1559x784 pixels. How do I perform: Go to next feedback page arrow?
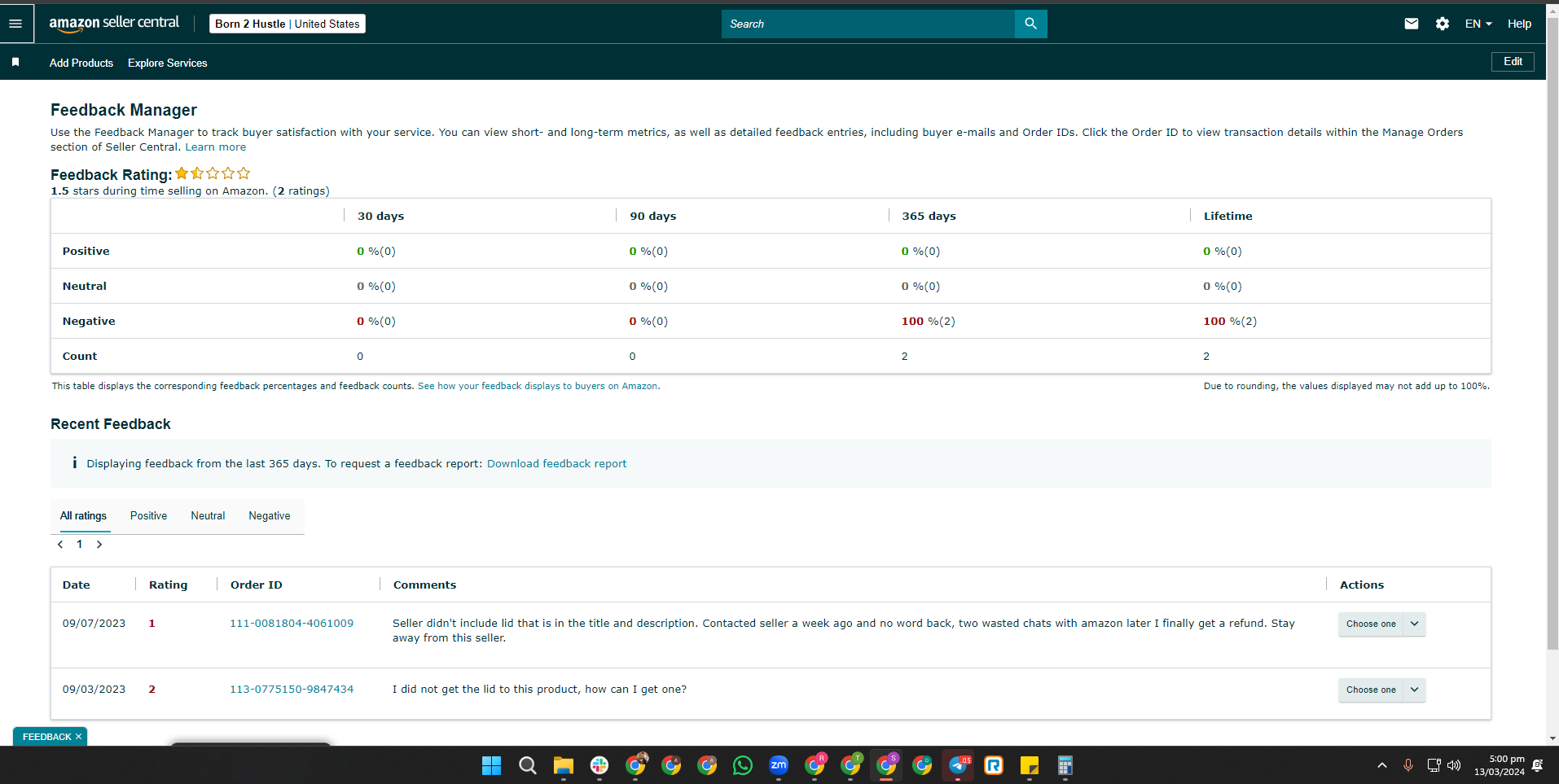click(x=99, y=545)
